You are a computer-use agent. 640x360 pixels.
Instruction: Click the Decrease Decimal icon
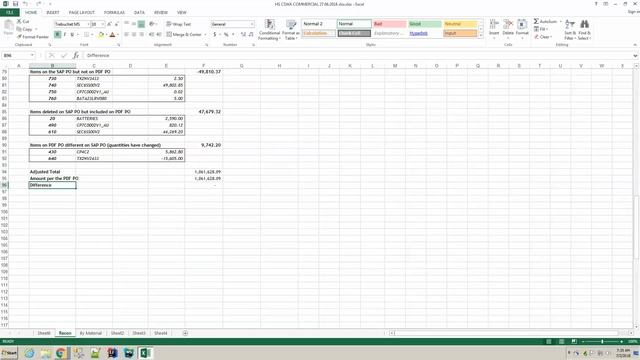point(251,35)
